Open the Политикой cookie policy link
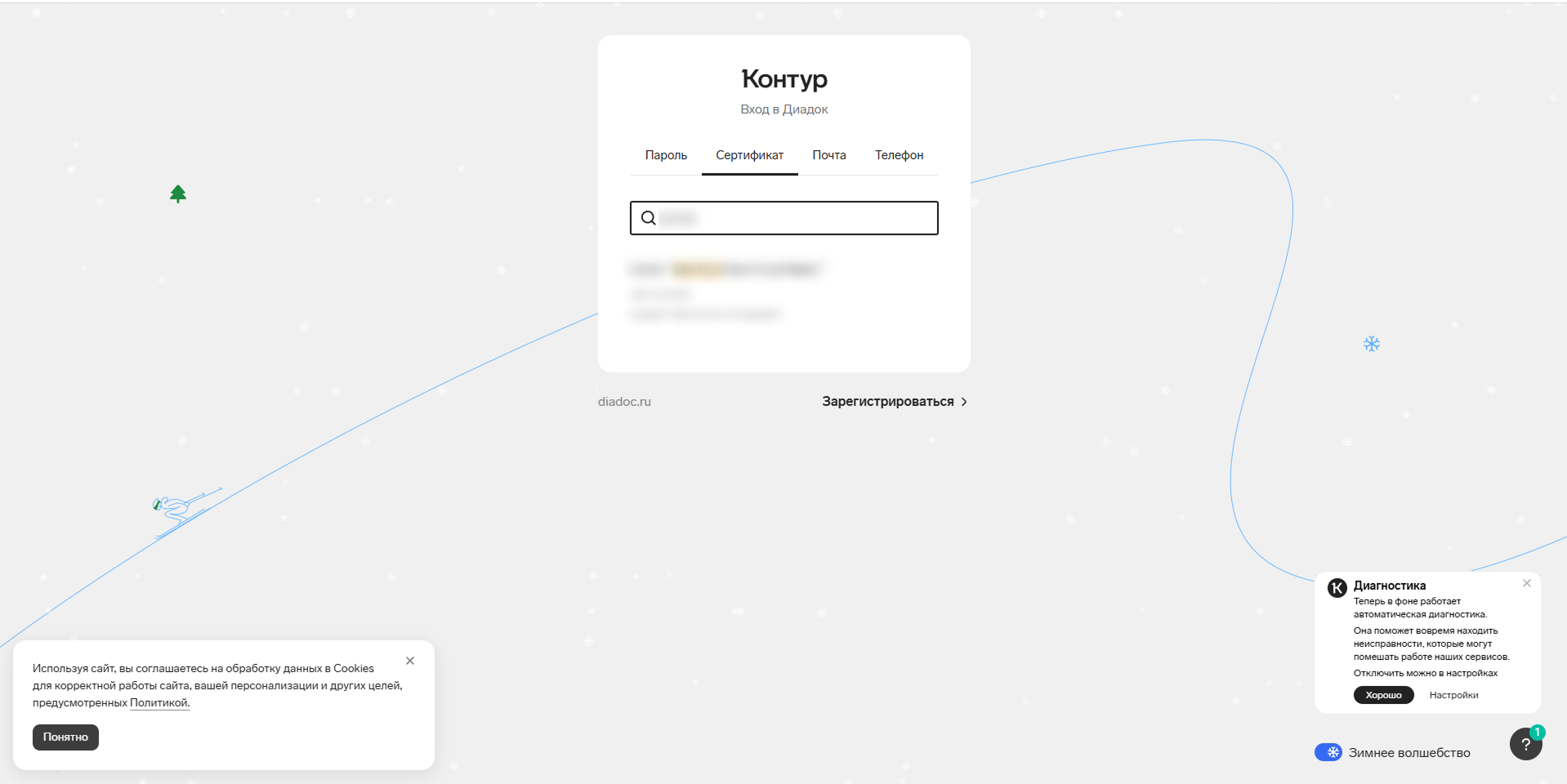The width and height of the screenshot is (1567, 784). [x=159, y=702]
